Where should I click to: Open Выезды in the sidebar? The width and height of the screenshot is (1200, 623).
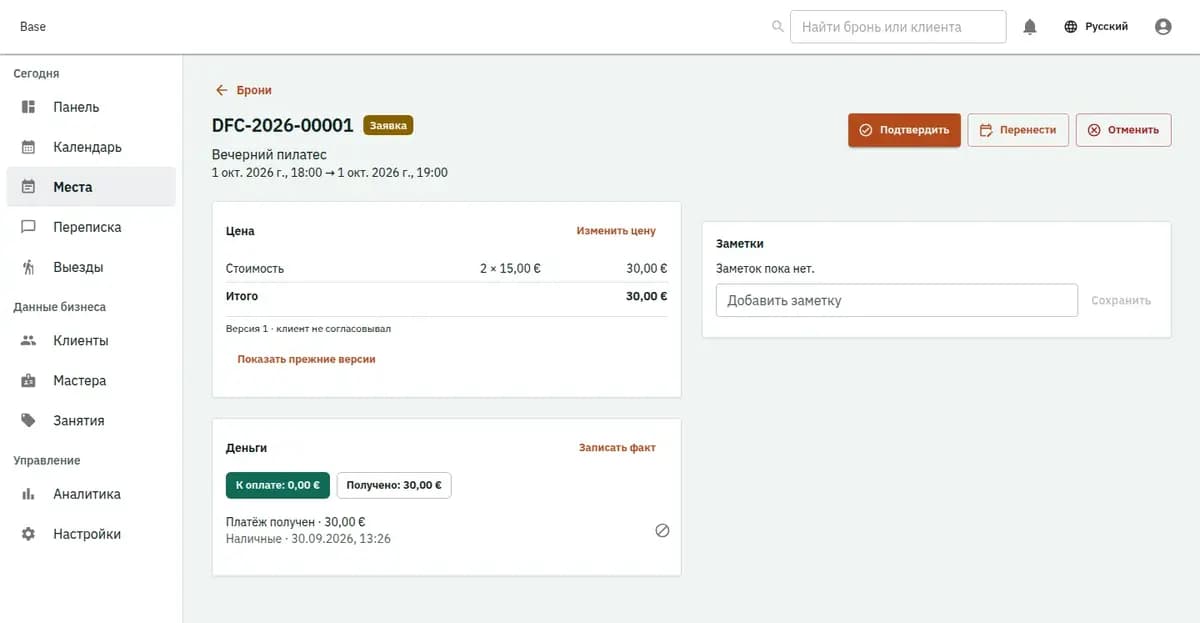[91, 267]
